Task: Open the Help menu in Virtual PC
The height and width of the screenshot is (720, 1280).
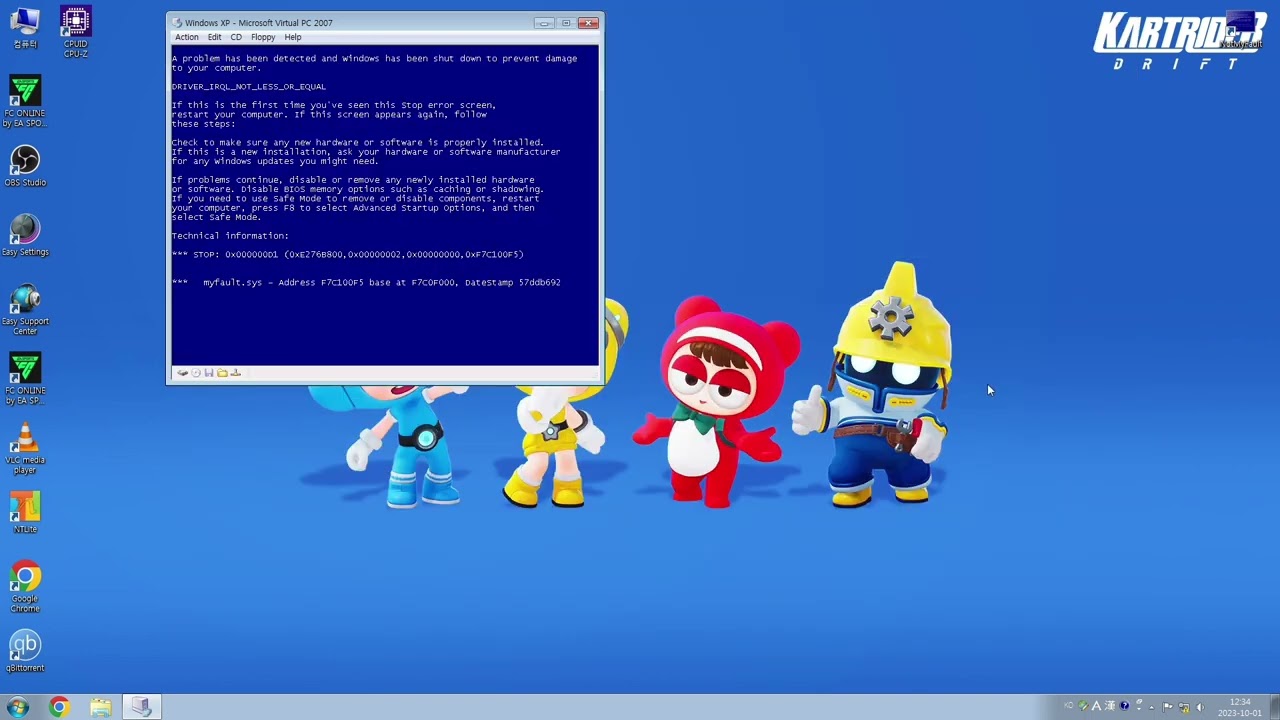Action: 292,37
